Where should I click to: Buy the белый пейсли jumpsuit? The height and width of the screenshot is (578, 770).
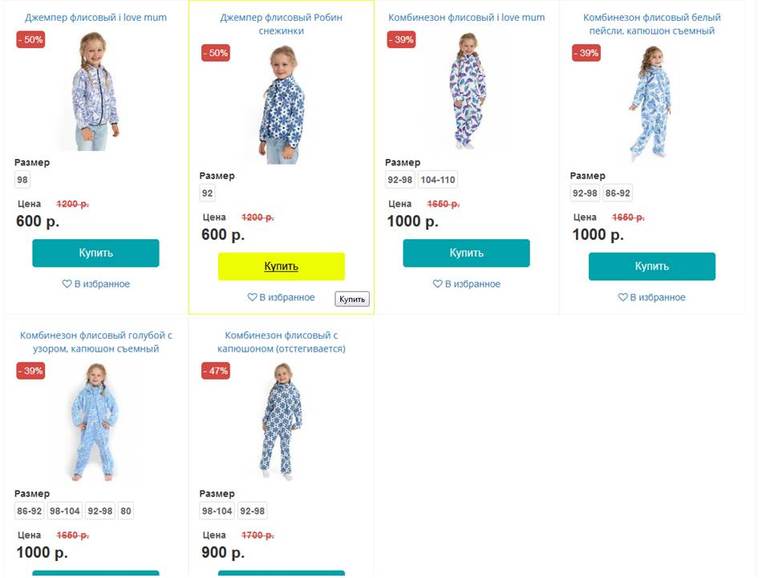[651, 266]
